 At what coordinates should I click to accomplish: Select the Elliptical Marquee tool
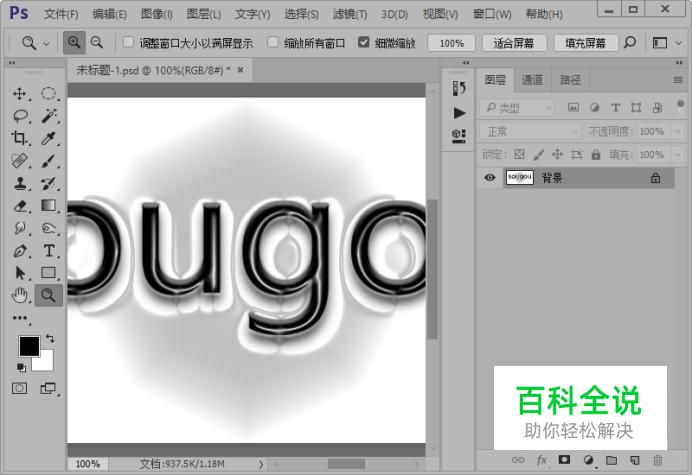[49, 94]
